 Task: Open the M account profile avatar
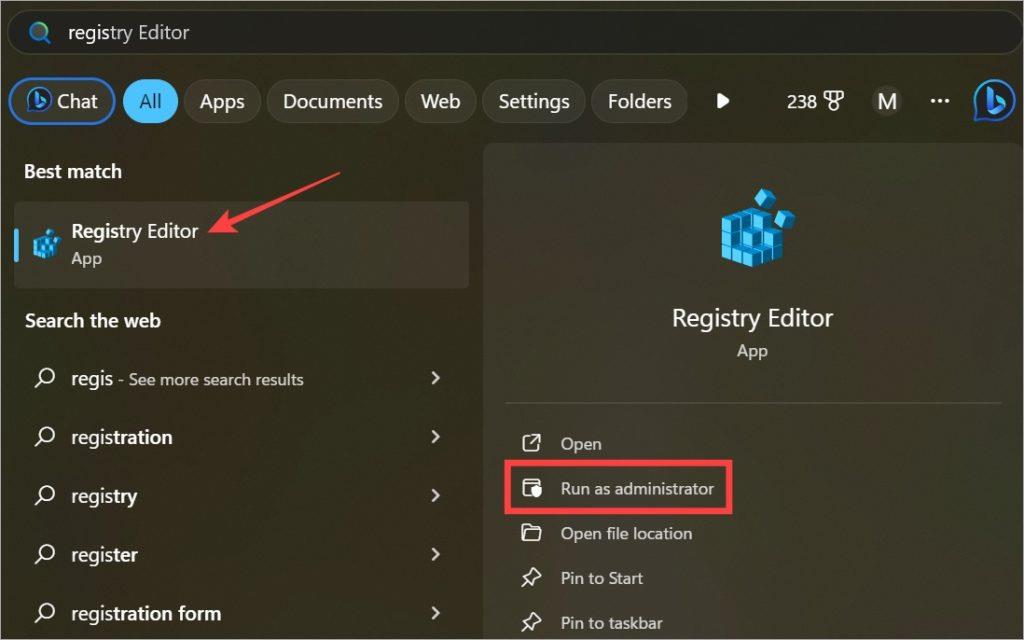887,101
